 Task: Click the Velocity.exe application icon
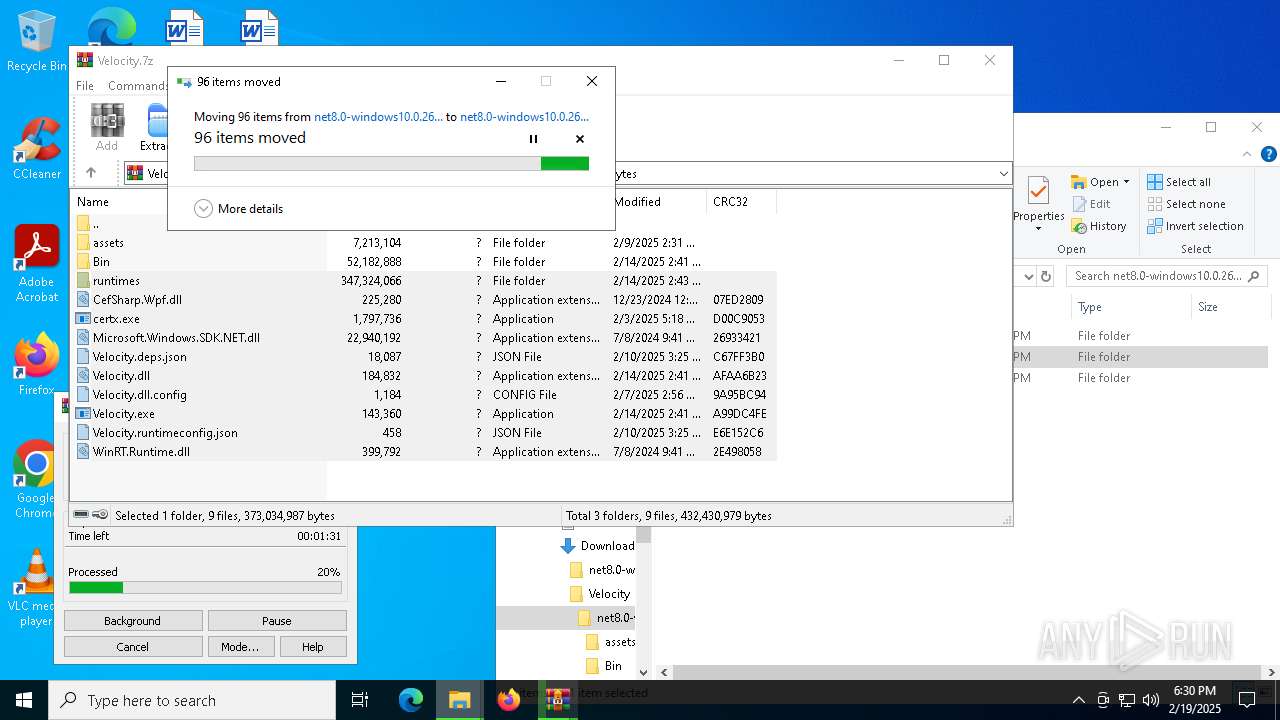pyautogui.click(x=84, y=414)
